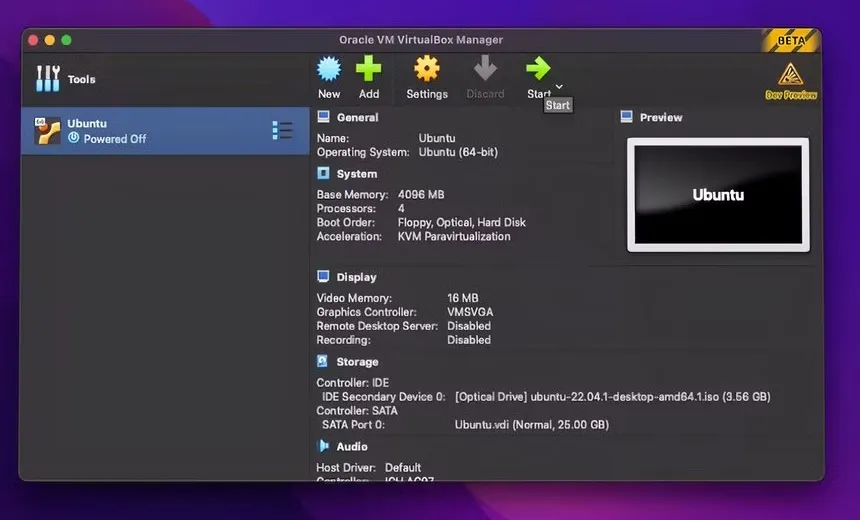Click the Ubuntu VM OS icon
The image size is (860, 520).
pos(47,131)
